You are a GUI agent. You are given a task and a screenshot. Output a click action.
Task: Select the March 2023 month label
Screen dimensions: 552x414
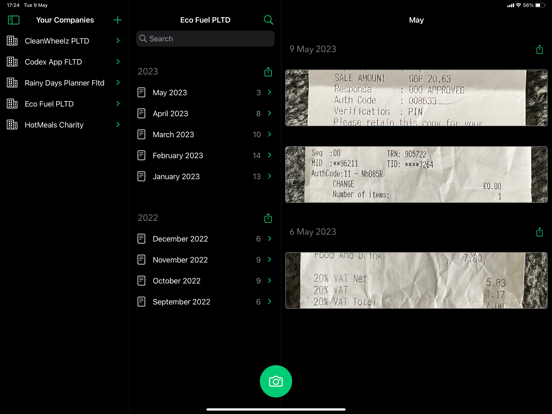pyautogui.click(x=173, y=134)
